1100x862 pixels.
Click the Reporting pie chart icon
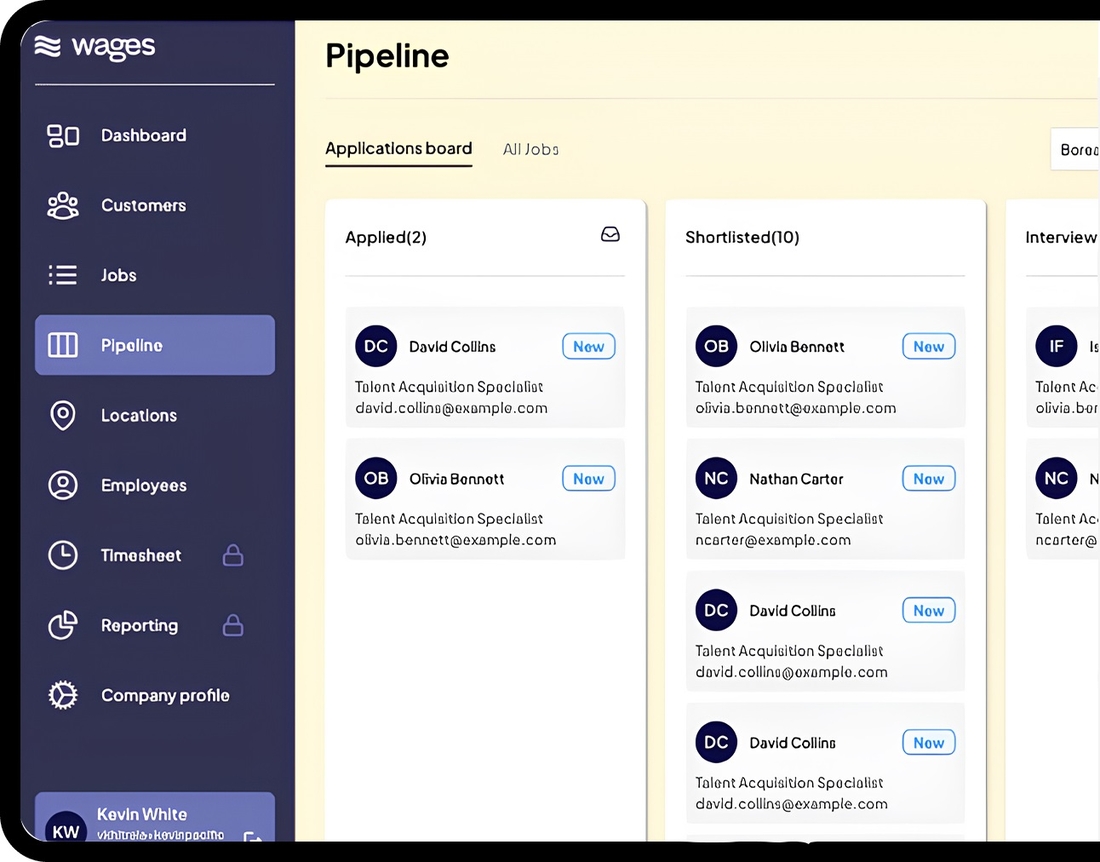pos(63,625)
